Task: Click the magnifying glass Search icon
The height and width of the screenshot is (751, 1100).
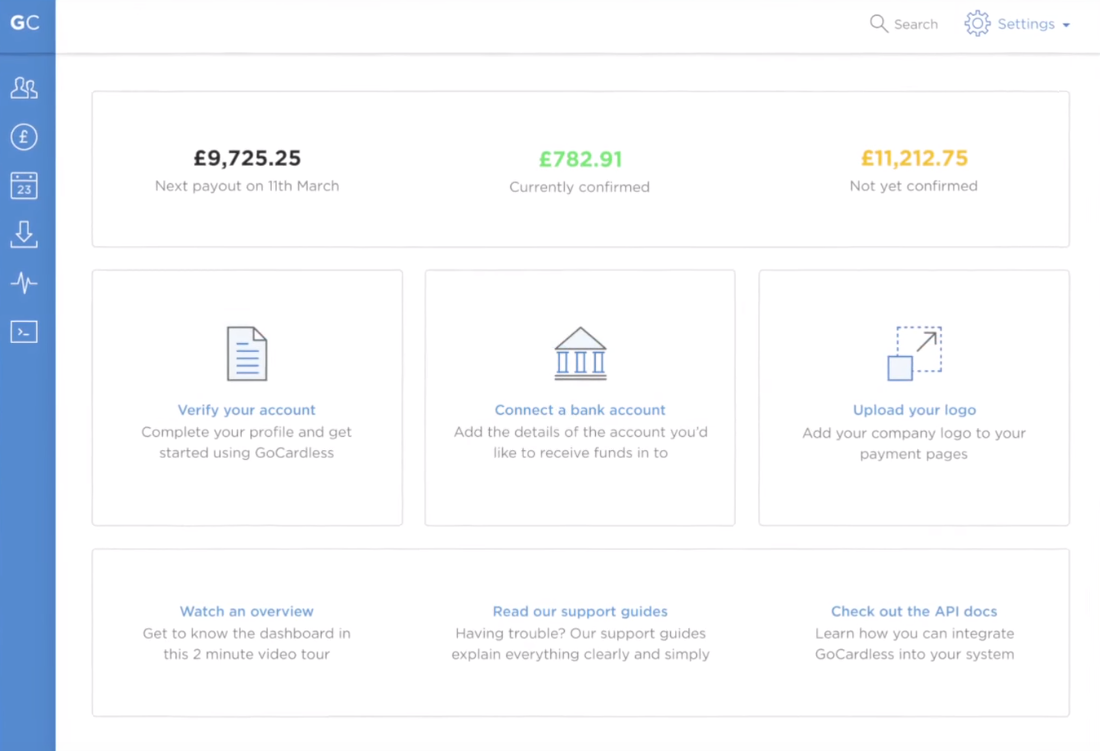Action: [879, 23]
